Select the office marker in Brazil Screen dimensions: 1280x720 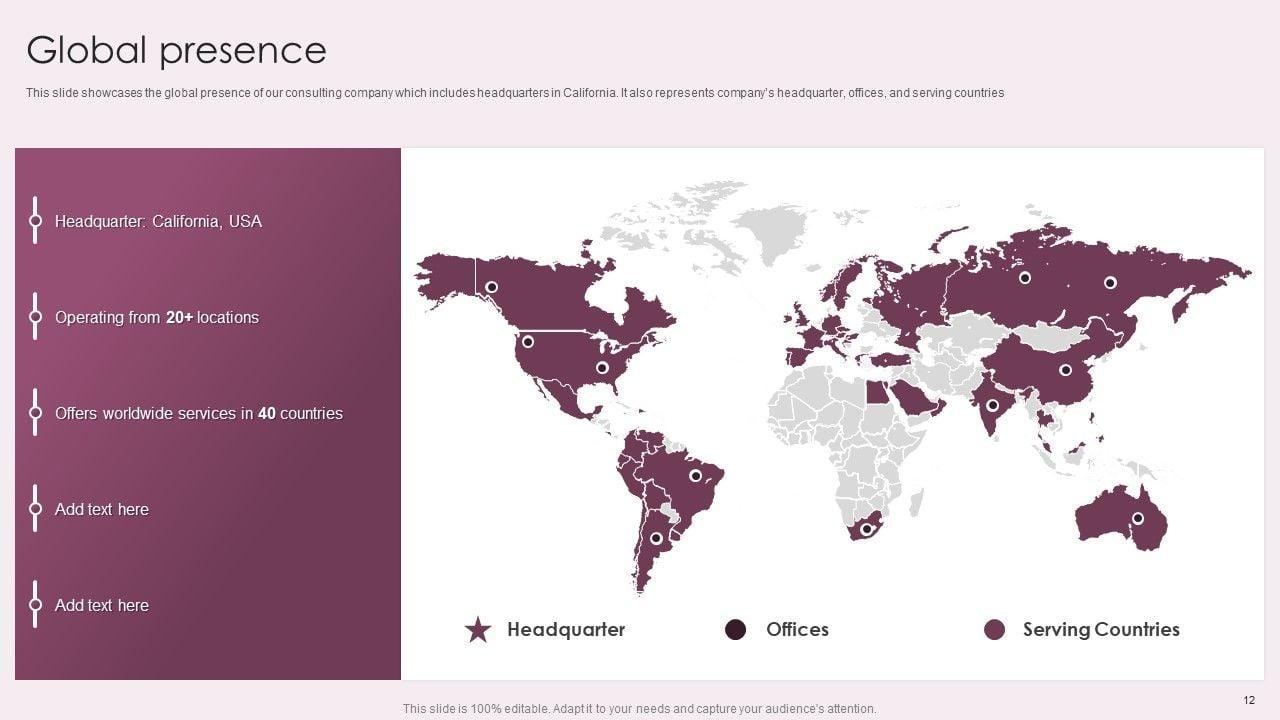click(695, 476)
